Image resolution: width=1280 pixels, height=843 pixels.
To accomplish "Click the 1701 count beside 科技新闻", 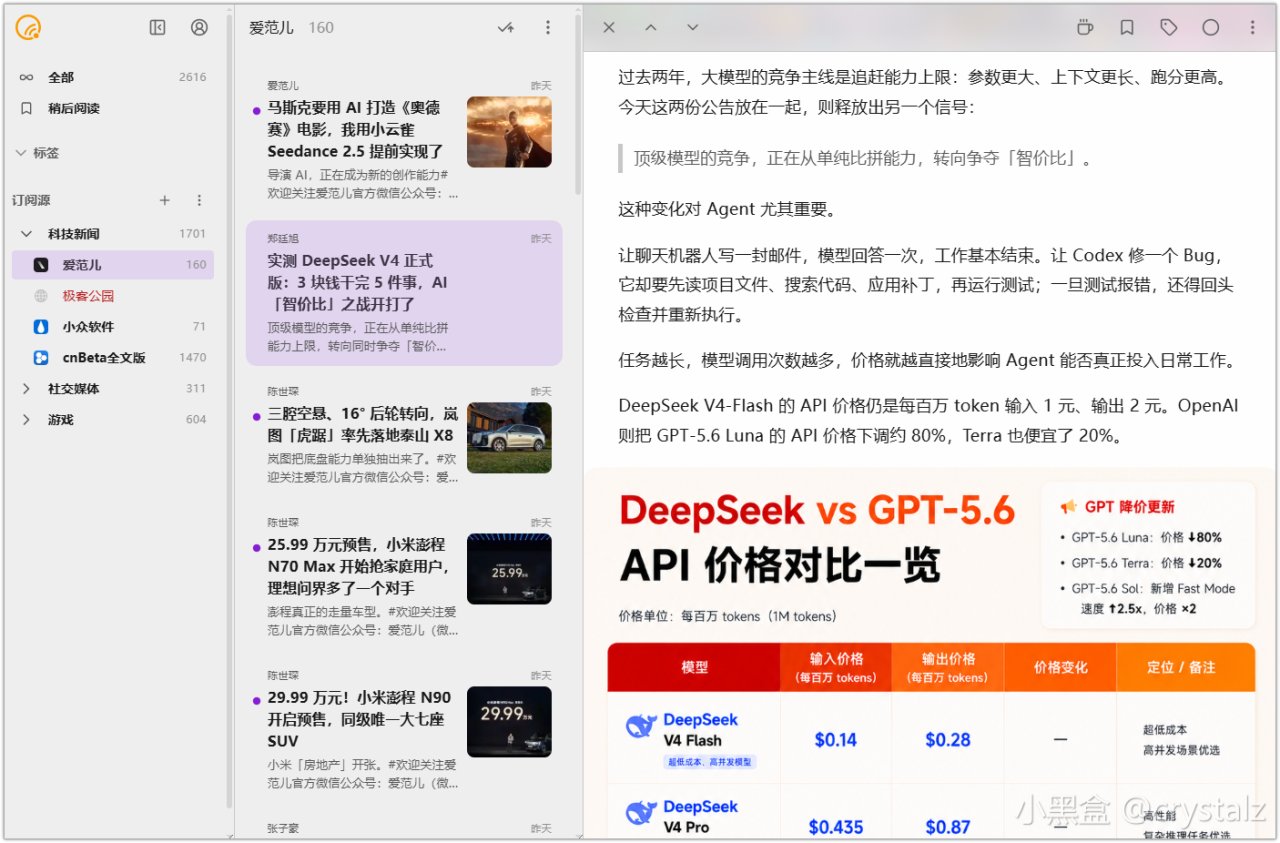I will (192, 234).
